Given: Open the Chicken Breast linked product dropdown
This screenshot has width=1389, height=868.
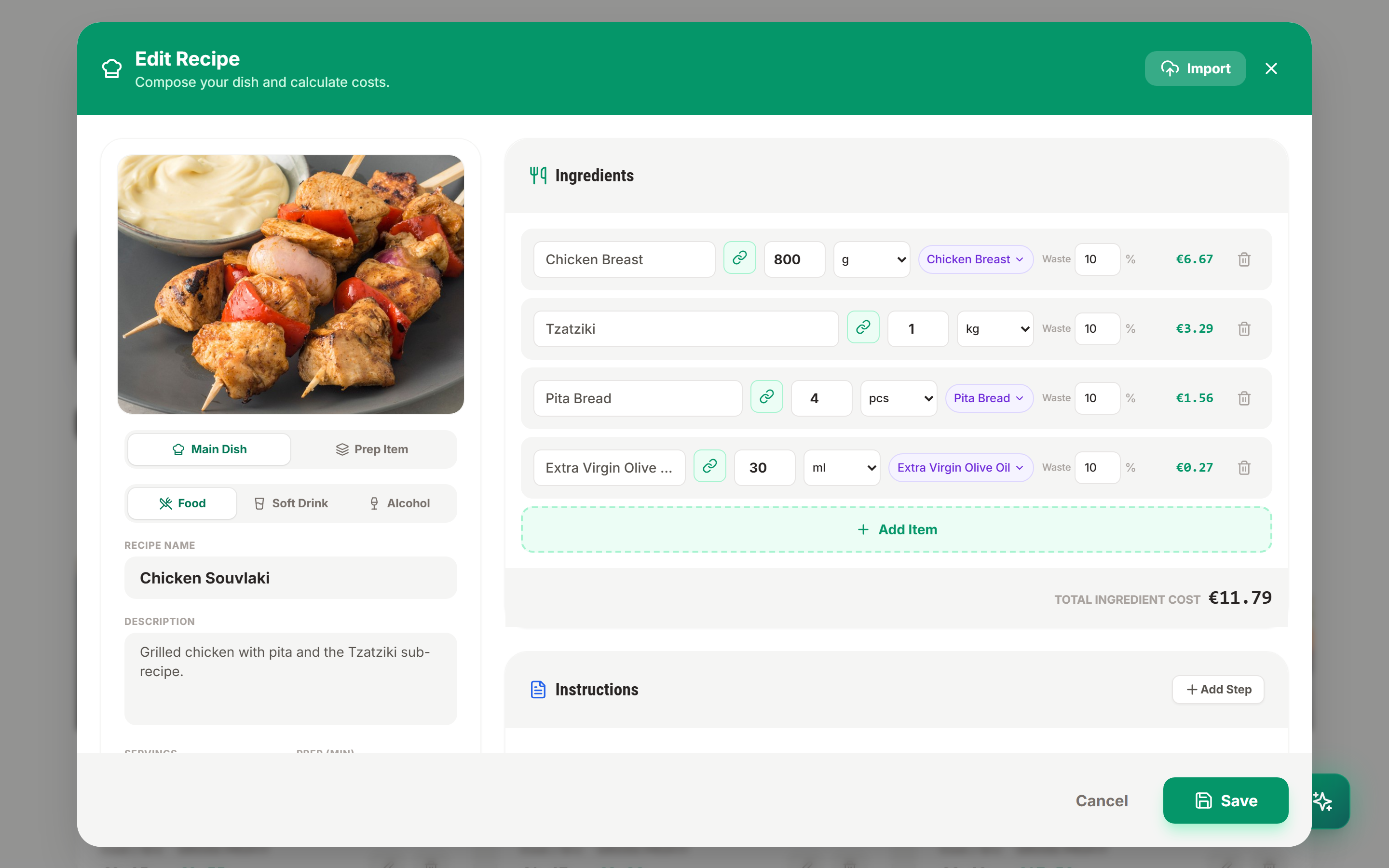Looking at the screenshot, I should coord(976,259).
